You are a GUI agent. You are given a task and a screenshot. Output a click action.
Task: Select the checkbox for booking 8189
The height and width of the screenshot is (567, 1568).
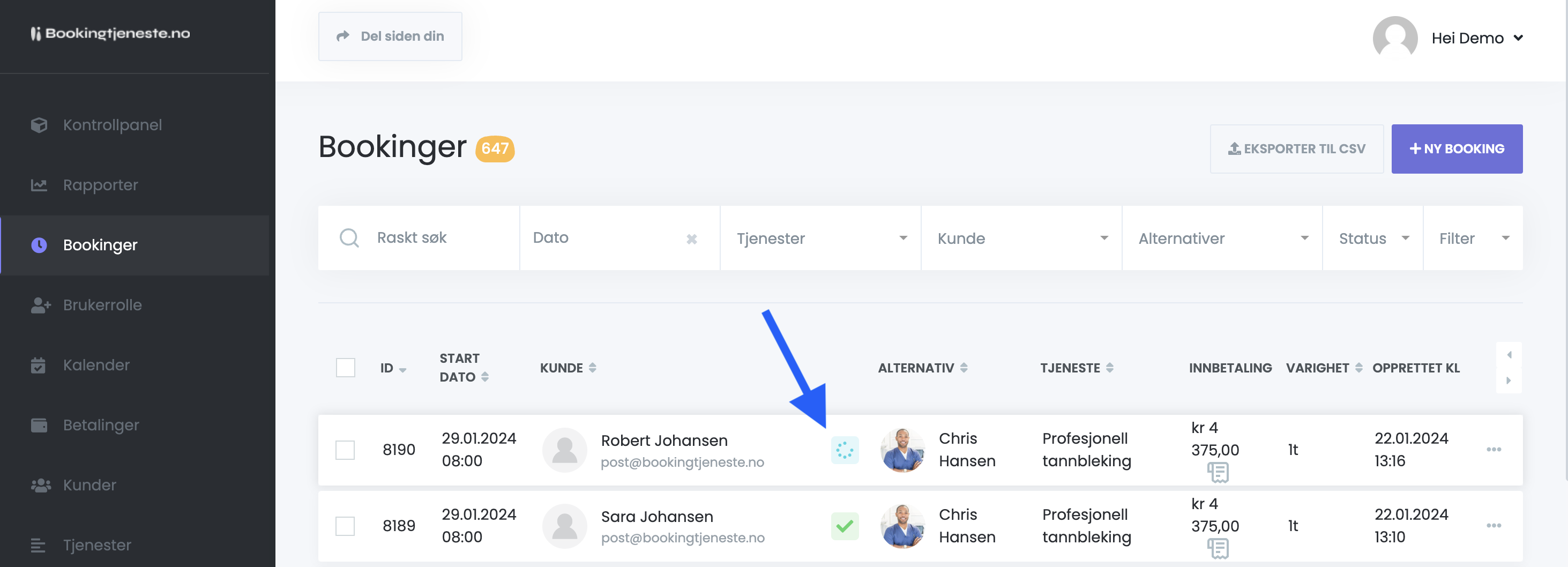[345, 526]
